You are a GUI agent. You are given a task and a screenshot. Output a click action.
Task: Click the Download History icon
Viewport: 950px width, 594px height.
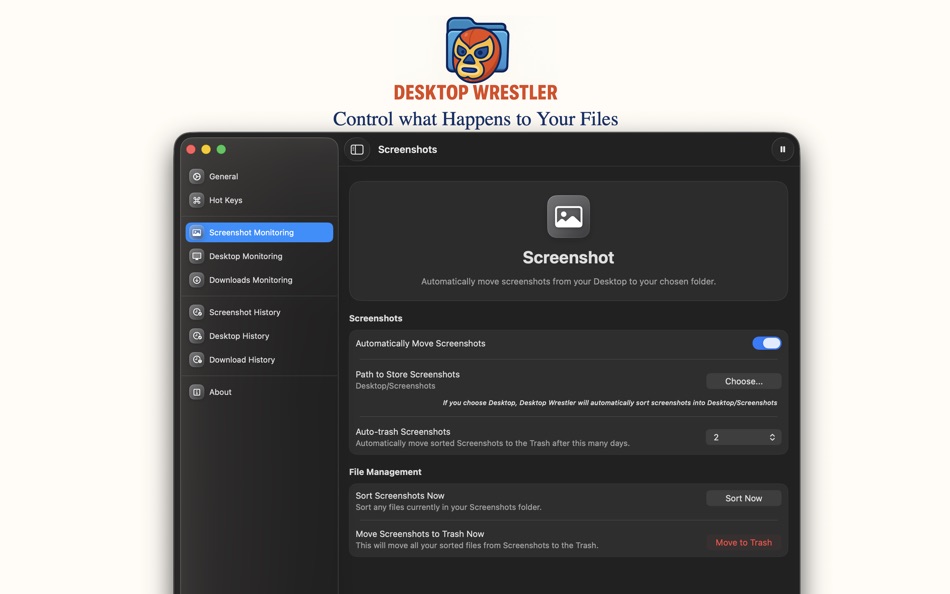click(x=196, y=359)
